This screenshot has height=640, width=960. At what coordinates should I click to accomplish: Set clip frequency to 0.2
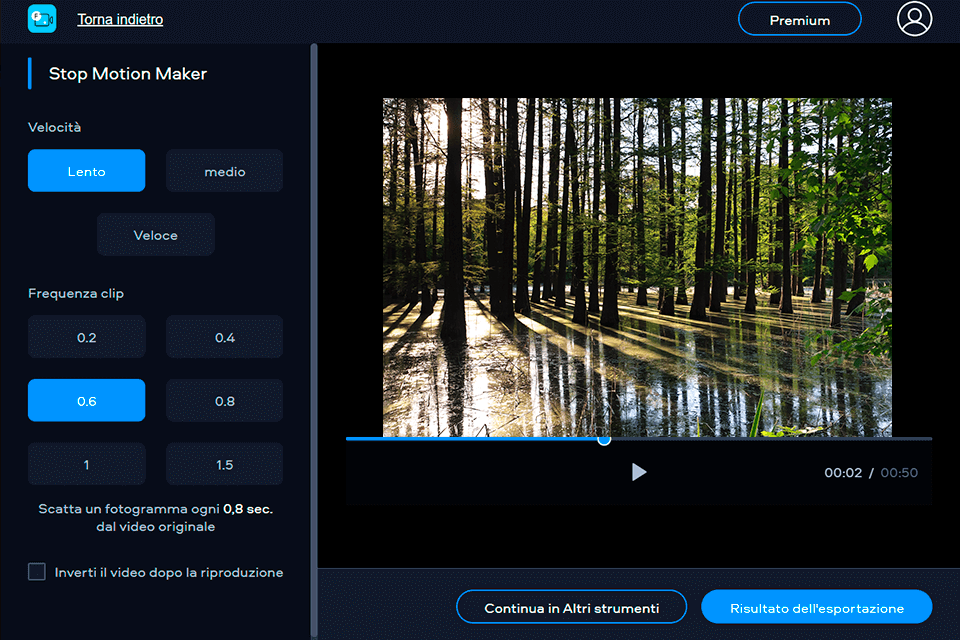click(x=86, y=337)
